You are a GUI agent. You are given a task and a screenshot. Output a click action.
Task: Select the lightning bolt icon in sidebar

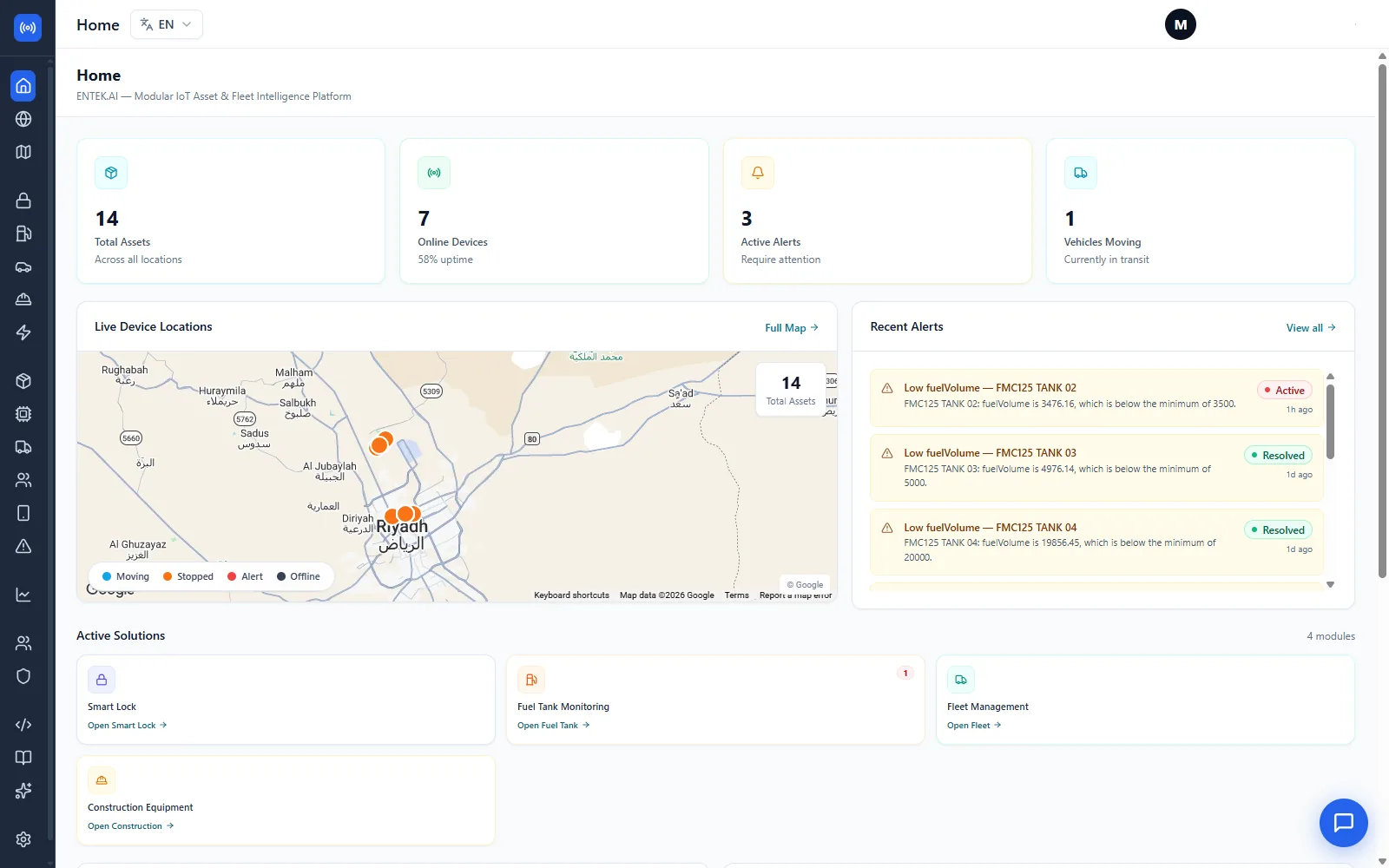coord(23,332)
